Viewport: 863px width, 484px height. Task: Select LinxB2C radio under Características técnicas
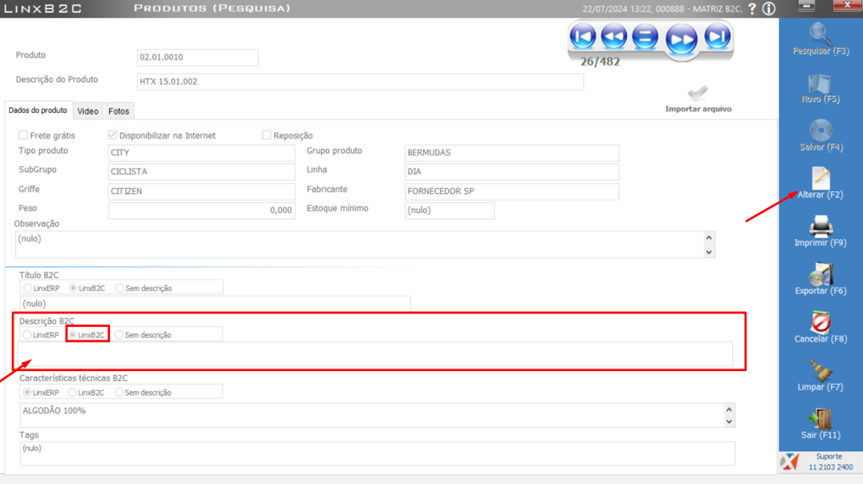click(x=72, y=393)
